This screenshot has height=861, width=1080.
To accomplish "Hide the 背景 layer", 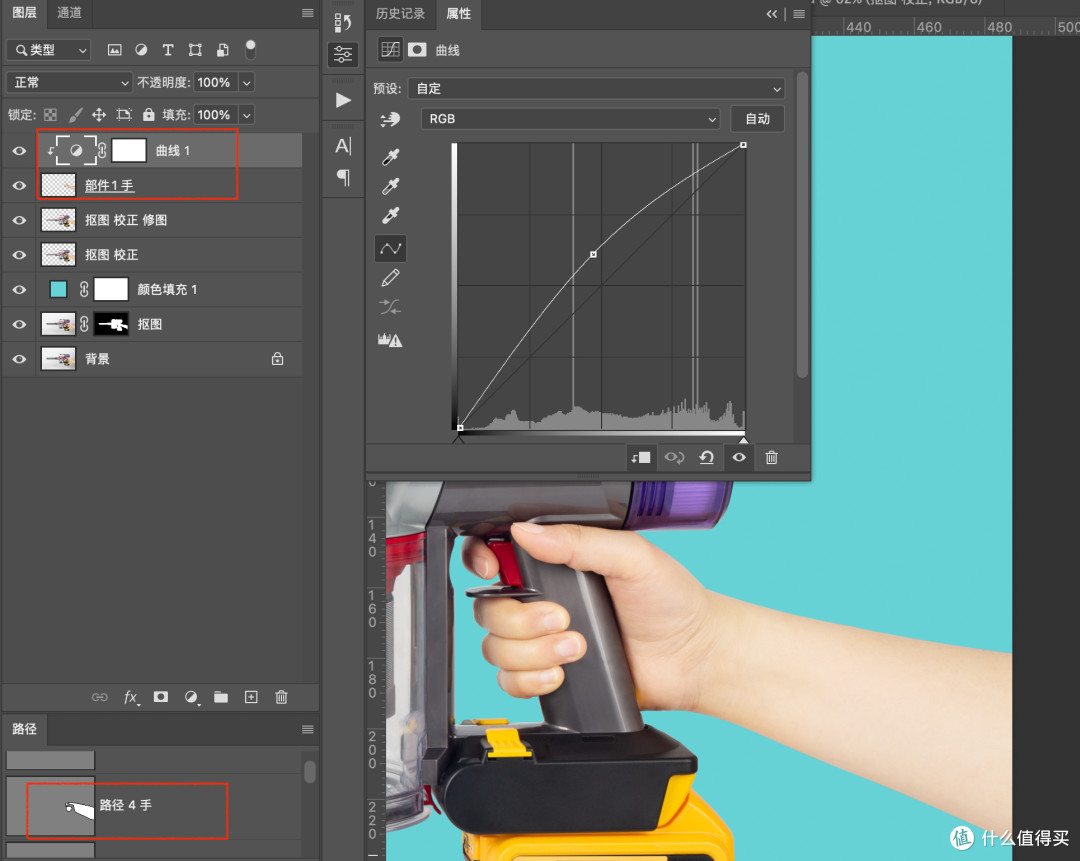I will point(19,359).
